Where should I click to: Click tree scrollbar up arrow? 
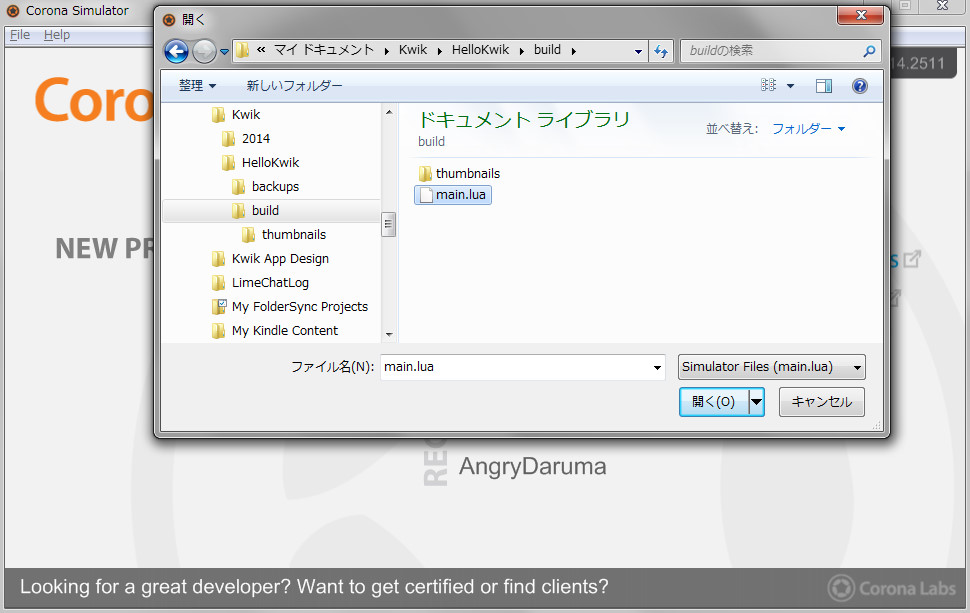[389, 112]
